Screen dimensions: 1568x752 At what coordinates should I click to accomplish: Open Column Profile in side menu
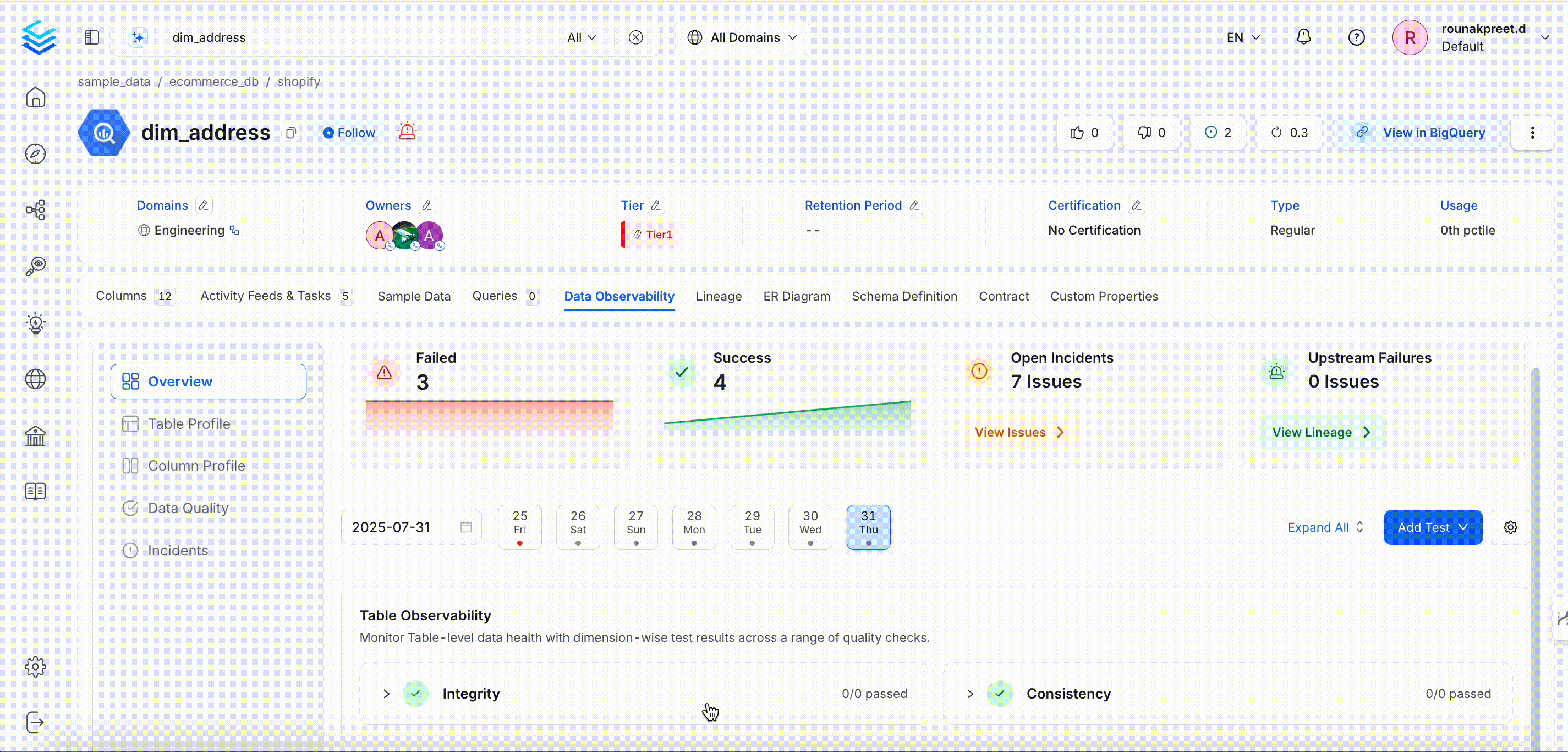(x=196, y=466)
